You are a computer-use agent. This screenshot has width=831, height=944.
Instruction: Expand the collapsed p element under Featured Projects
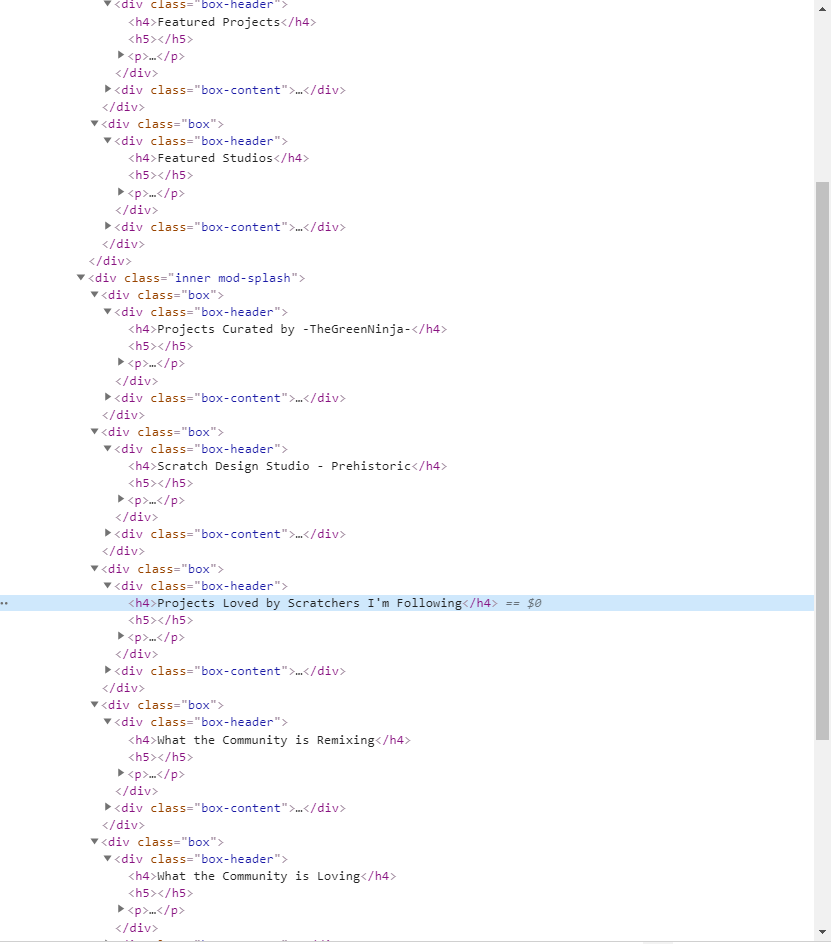click(x=120, y=55)
